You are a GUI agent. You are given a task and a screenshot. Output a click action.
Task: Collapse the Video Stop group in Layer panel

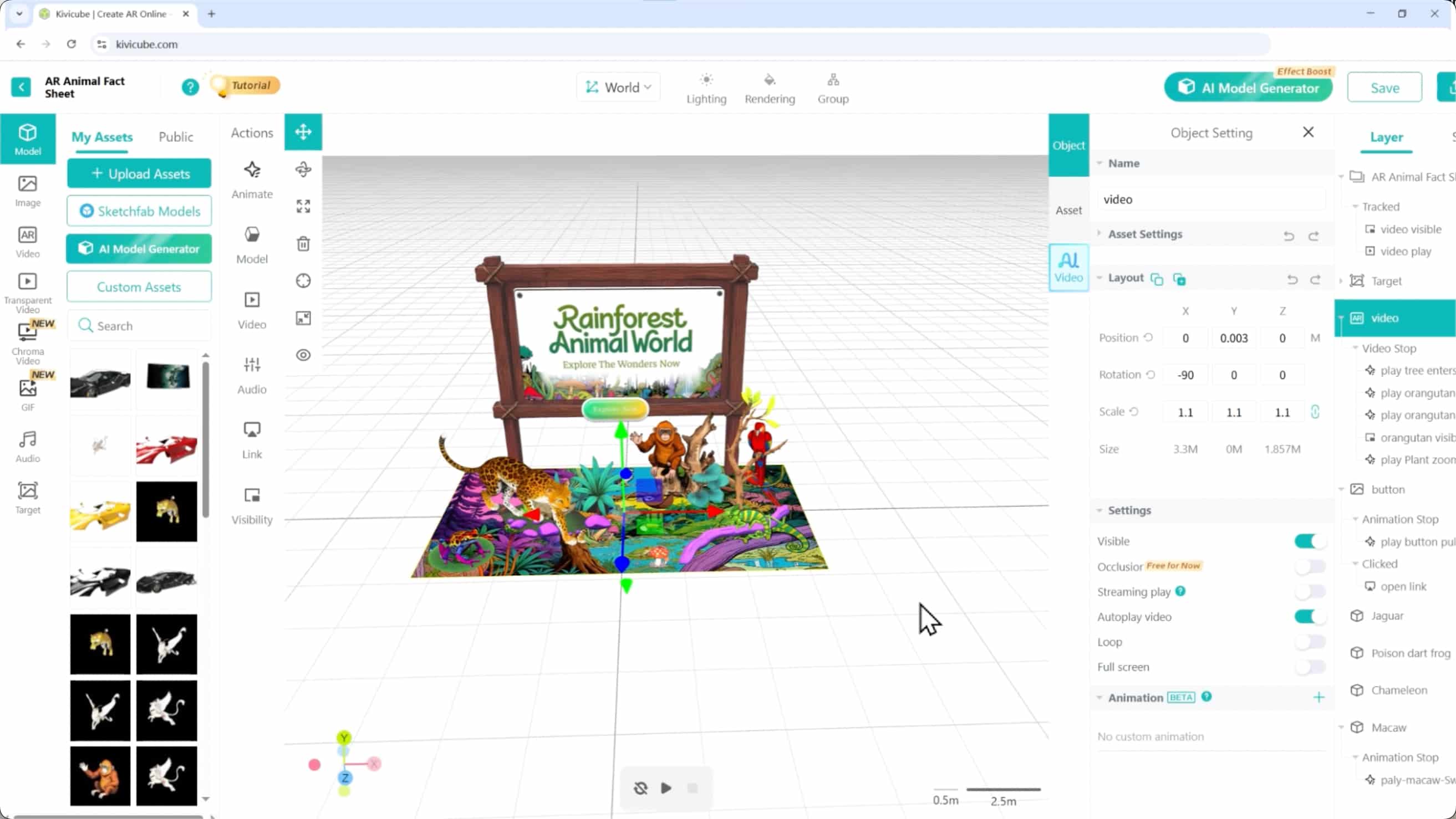click(1355, 348)
